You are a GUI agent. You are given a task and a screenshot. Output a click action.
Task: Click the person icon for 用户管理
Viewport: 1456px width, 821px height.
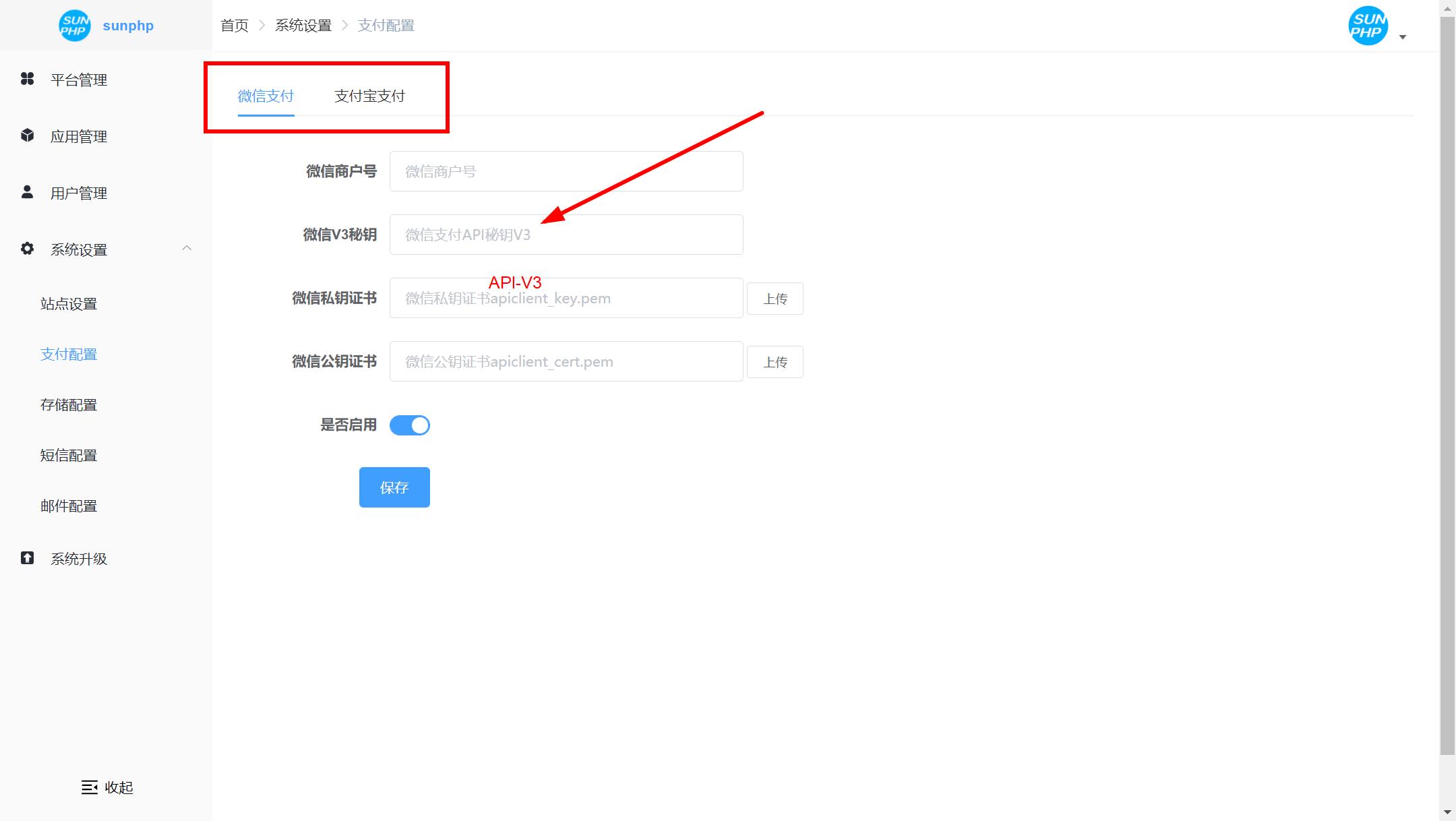click(x=27, y=192)
